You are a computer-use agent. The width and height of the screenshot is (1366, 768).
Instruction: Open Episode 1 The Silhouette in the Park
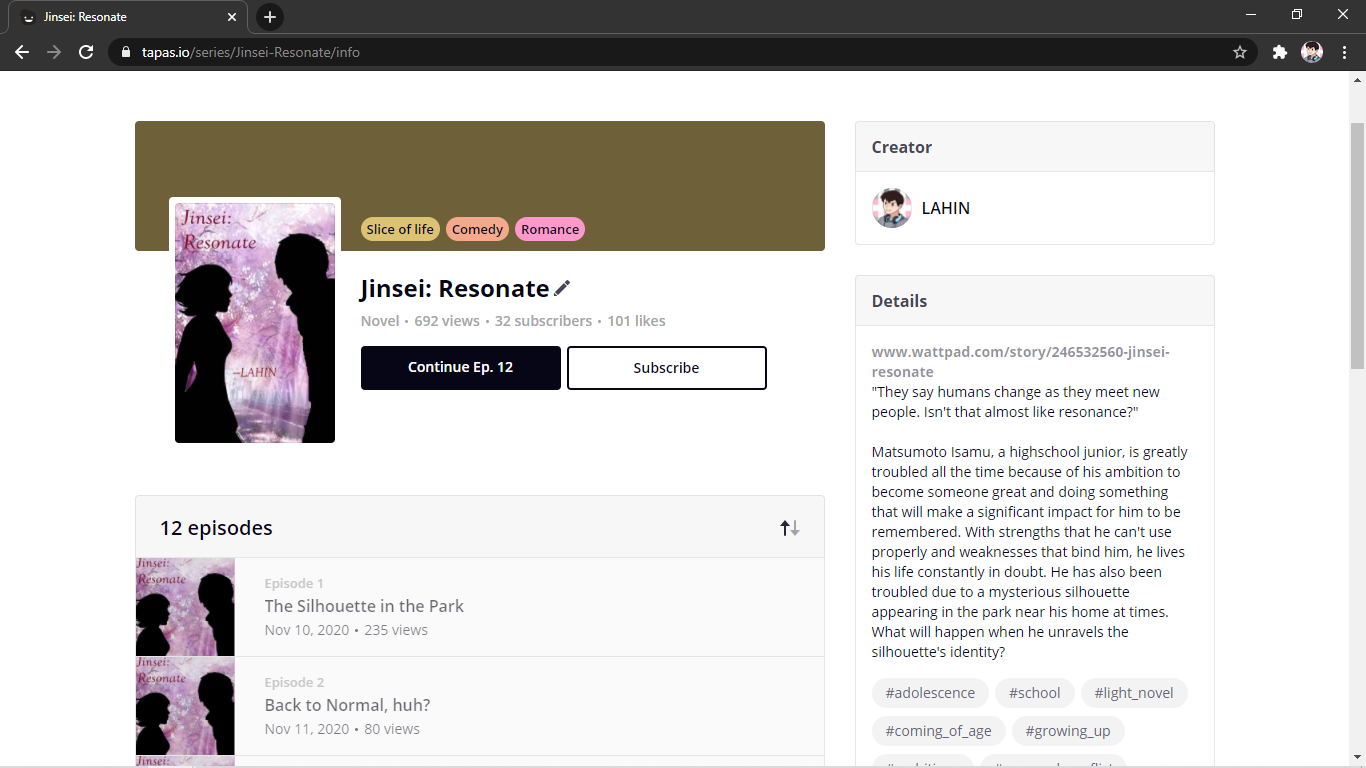pyautogui.click(x=364, y=606)
